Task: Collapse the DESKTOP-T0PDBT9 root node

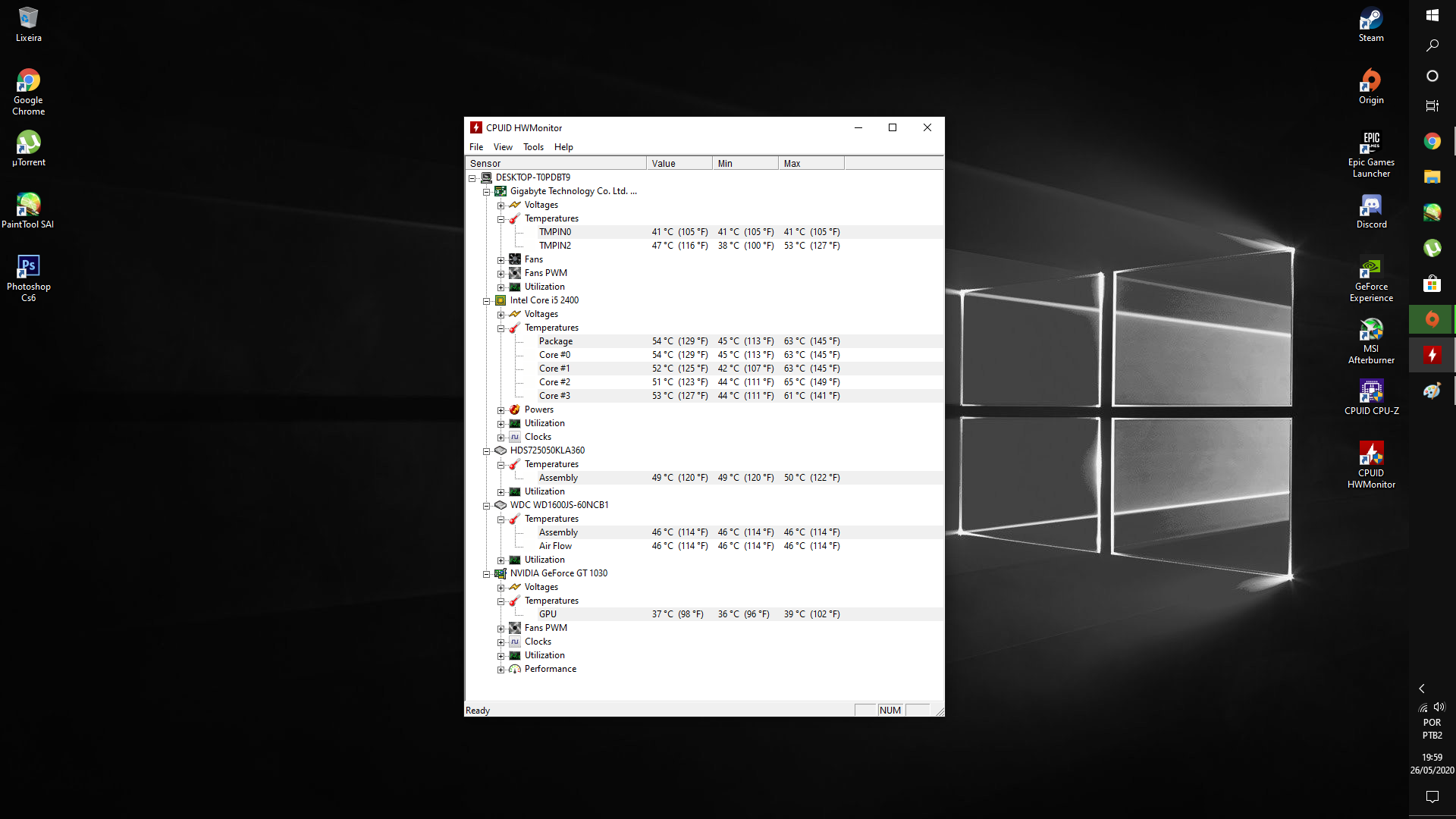Action: 472,178
